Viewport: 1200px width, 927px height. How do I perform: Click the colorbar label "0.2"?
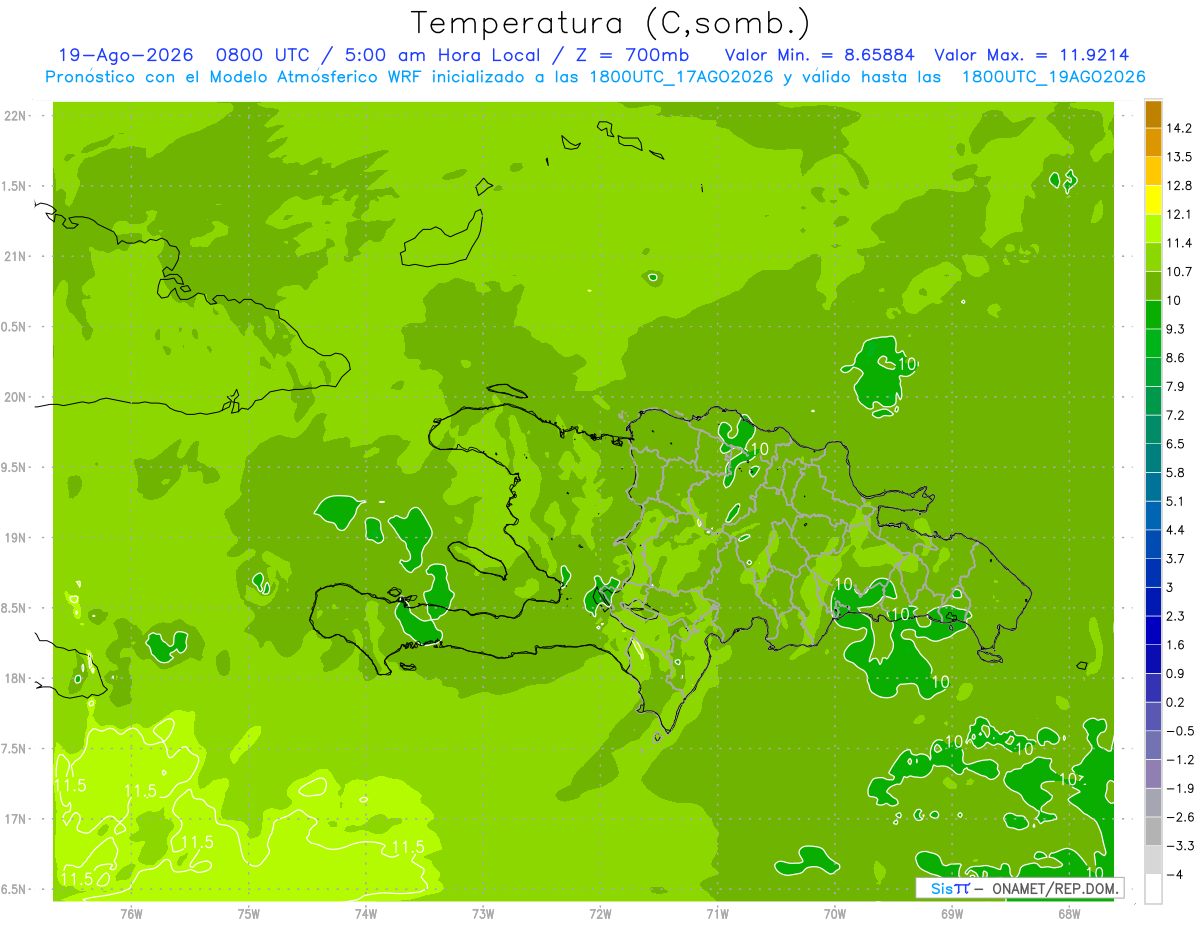[1176, 702]
